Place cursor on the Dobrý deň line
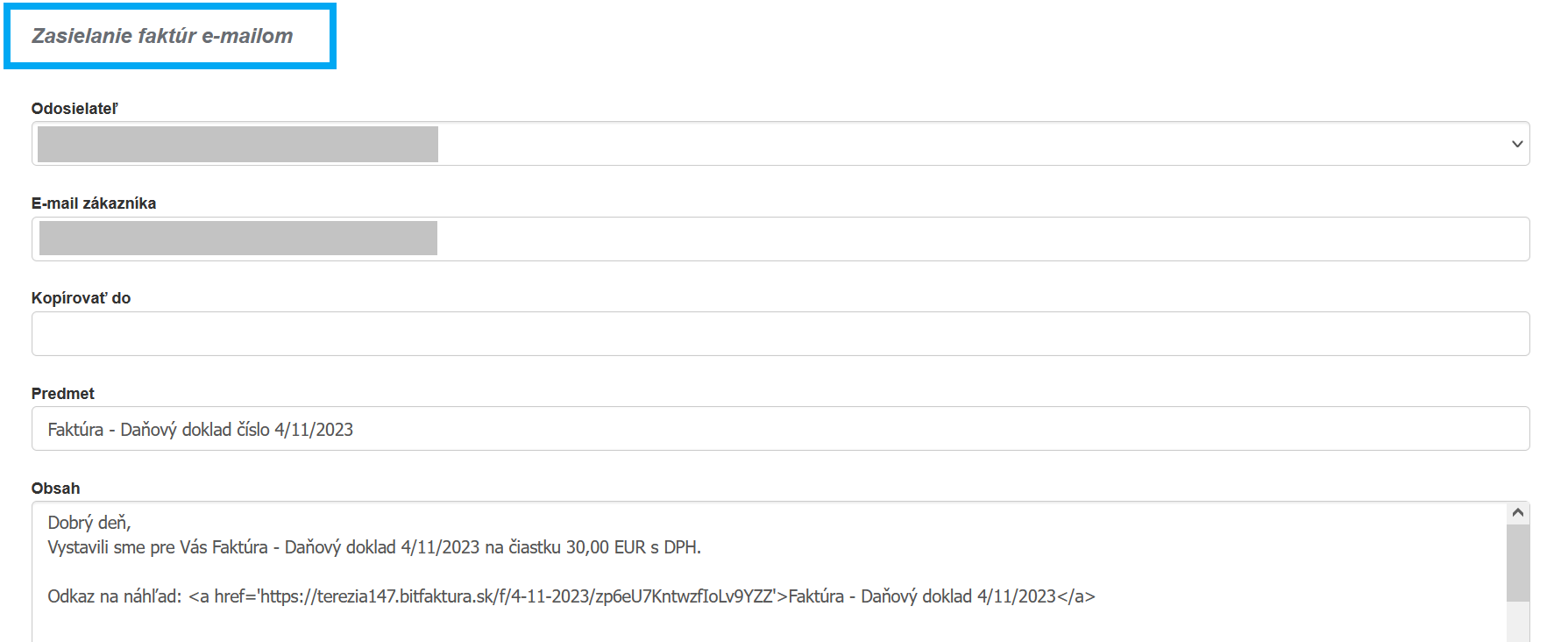 click(x=89, y=523)
